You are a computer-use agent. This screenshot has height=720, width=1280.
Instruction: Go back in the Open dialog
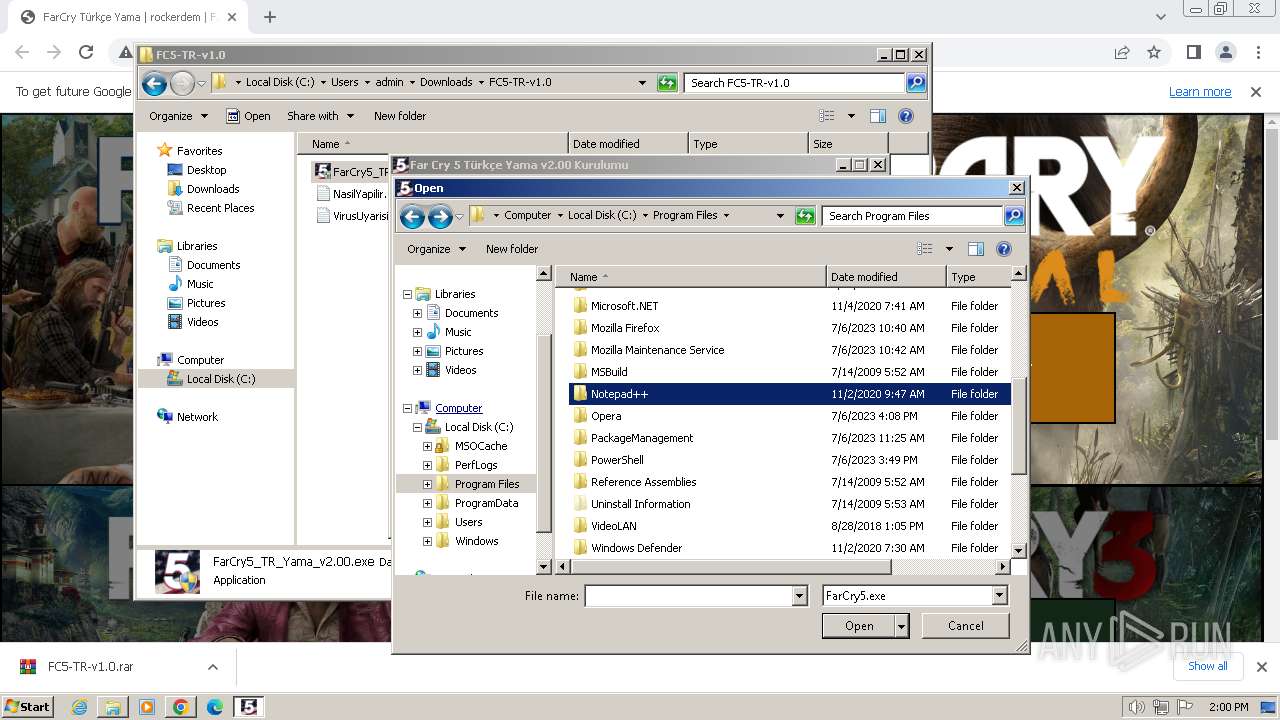[412, 216]
